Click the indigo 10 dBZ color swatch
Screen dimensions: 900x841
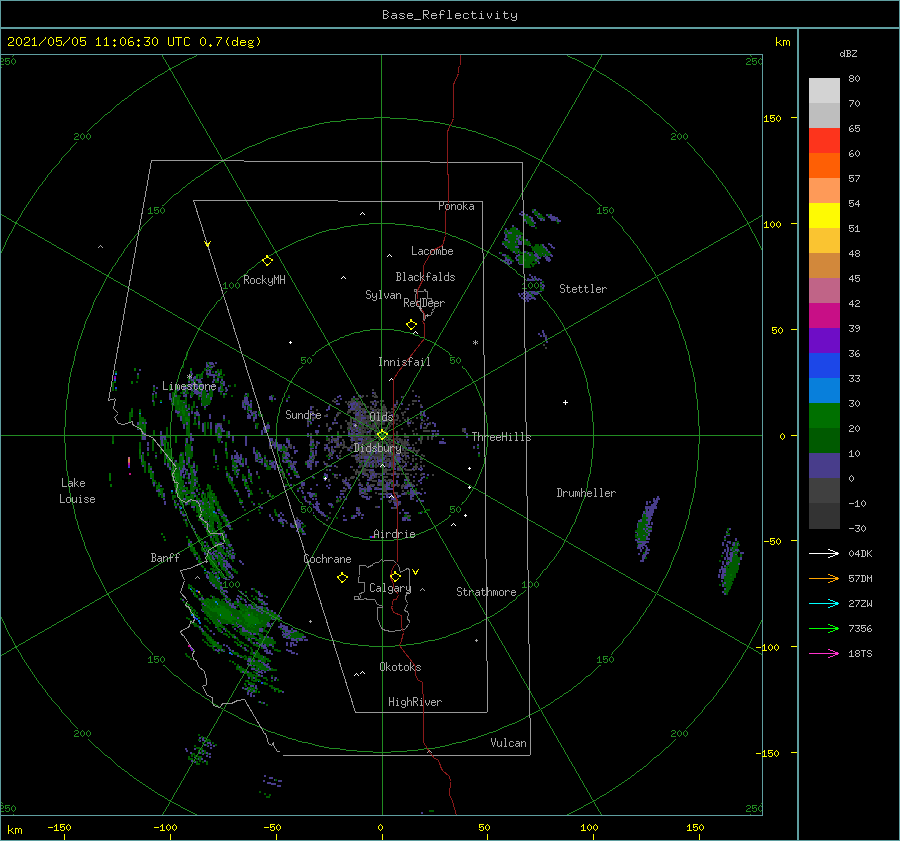824,466
